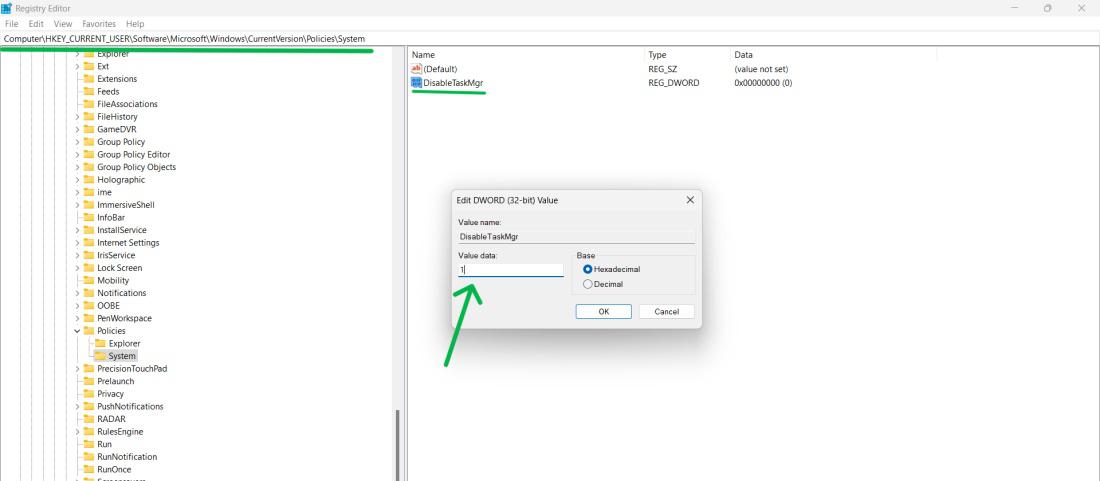The height and width of the screenshot is (481, 1100).
Task: Click the Privacy folder icon
Action: (x=88, y=394)
